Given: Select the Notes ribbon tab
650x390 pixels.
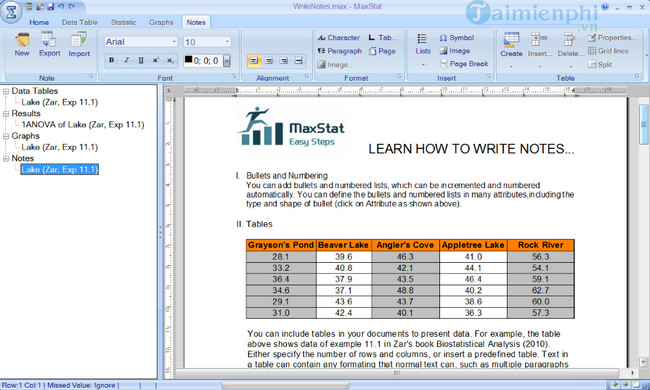Looking at the screenshot, I should (x=196, y=22).
